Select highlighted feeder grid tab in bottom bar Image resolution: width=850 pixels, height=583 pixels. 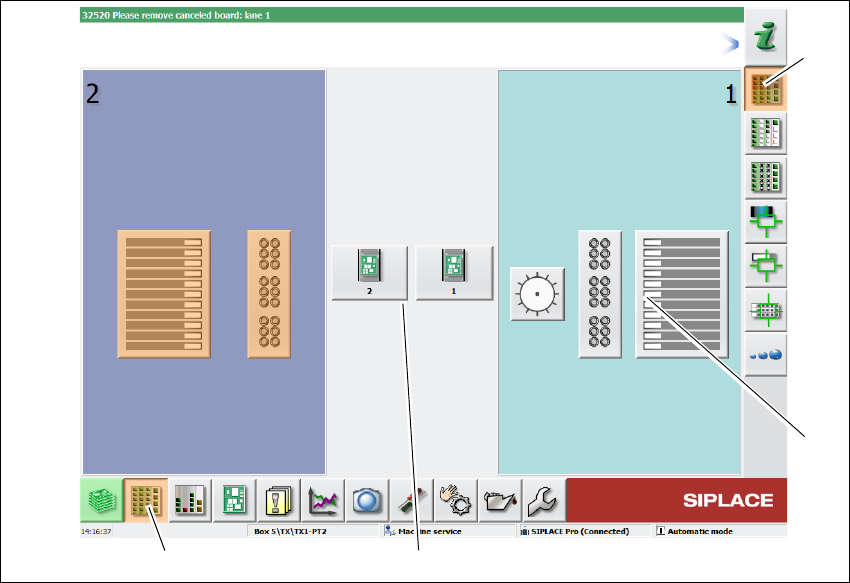[146, 500]
